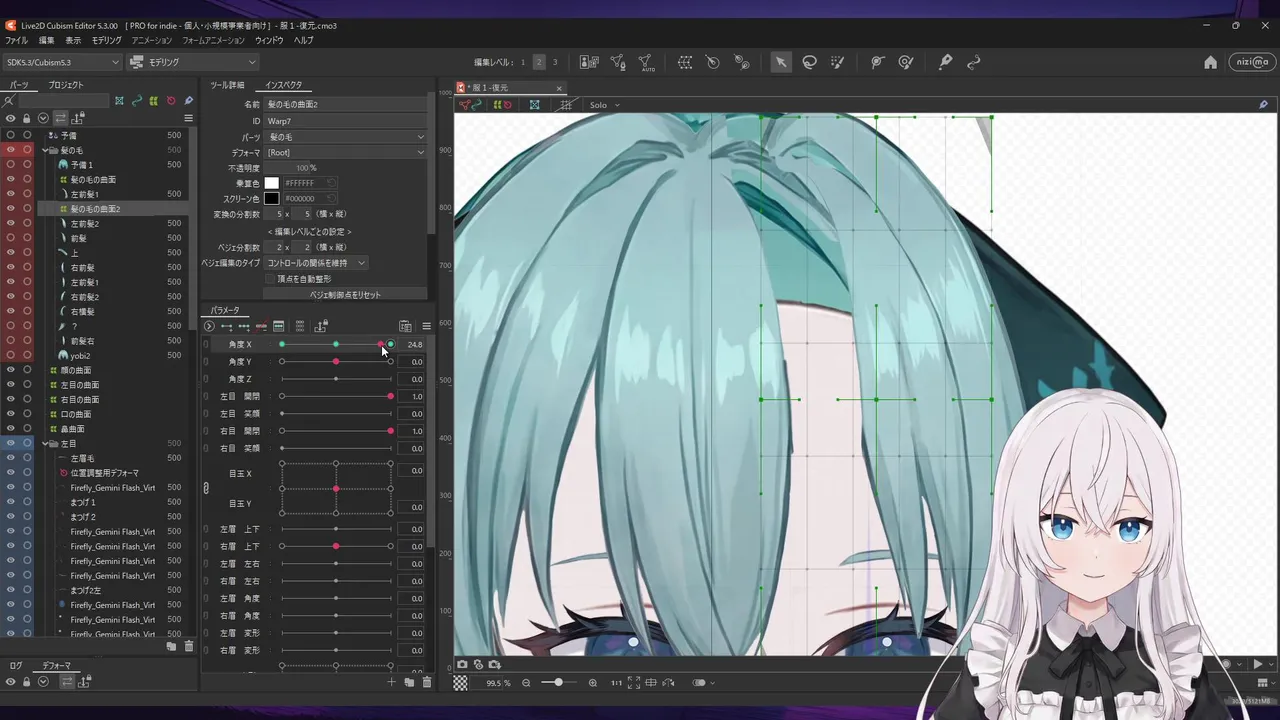Viewport: 1280px width, 720px height.
Task: Open the モデリング menu
Action: point(107,40)
